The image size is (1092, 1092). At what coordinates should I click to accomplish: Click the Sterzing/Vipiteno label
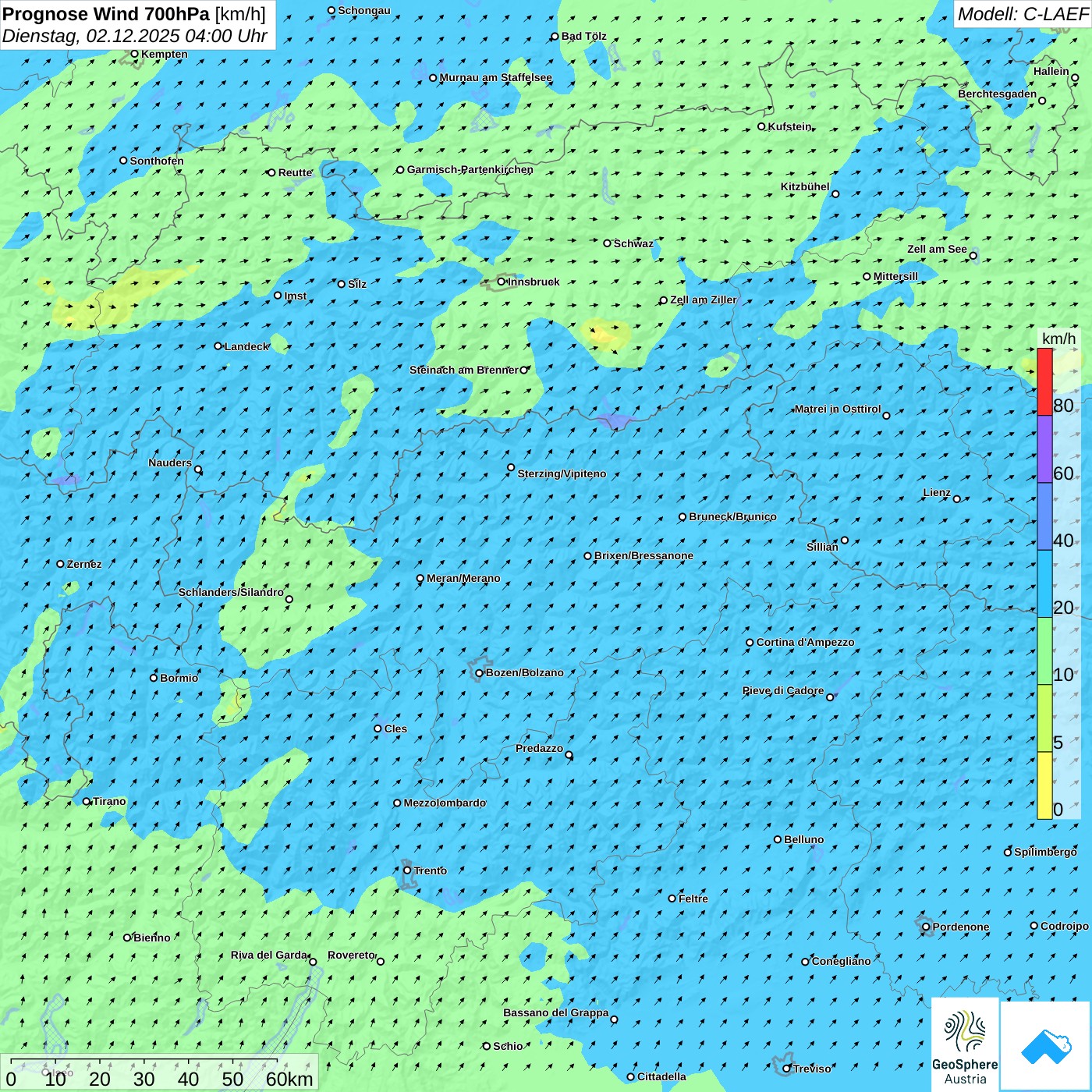(562, 473)
